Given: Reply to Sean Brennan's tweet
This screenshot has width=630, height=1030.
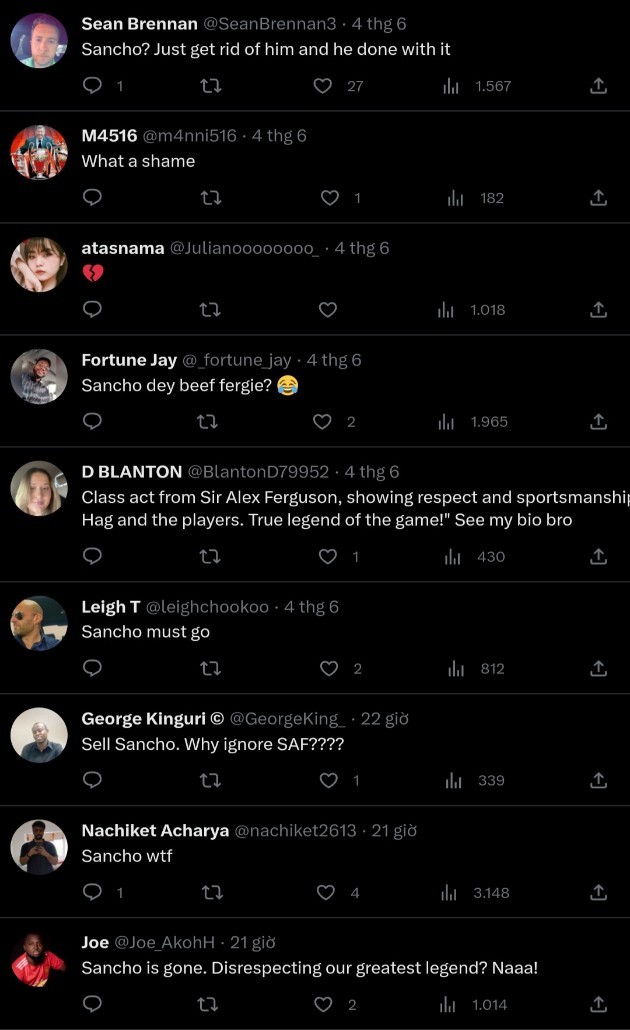Looking at the screenshot, I should pyautogui.click(x=92, y=86).
